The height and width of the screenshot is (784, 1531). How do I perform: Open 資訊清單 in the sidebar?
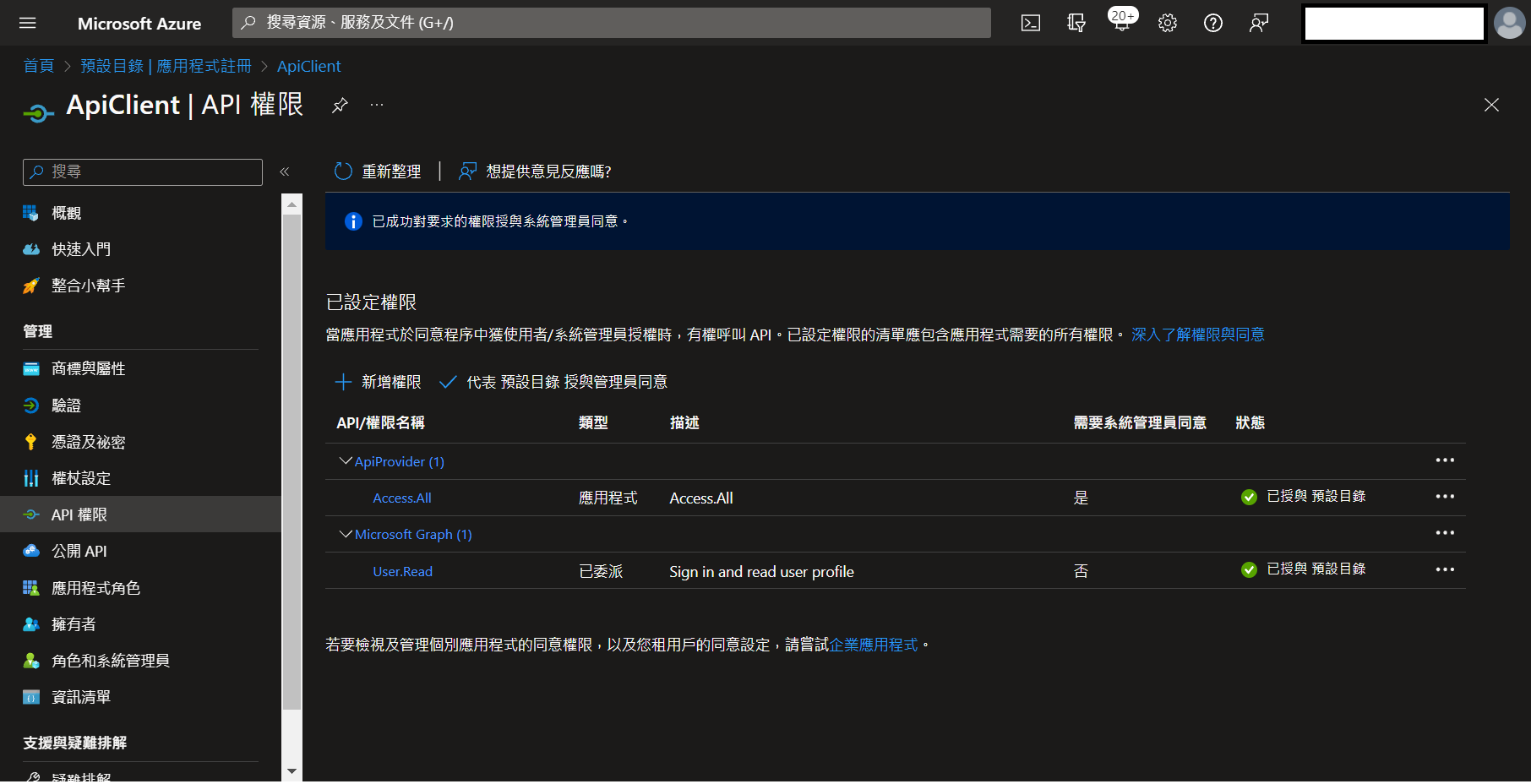coord(81,697)
